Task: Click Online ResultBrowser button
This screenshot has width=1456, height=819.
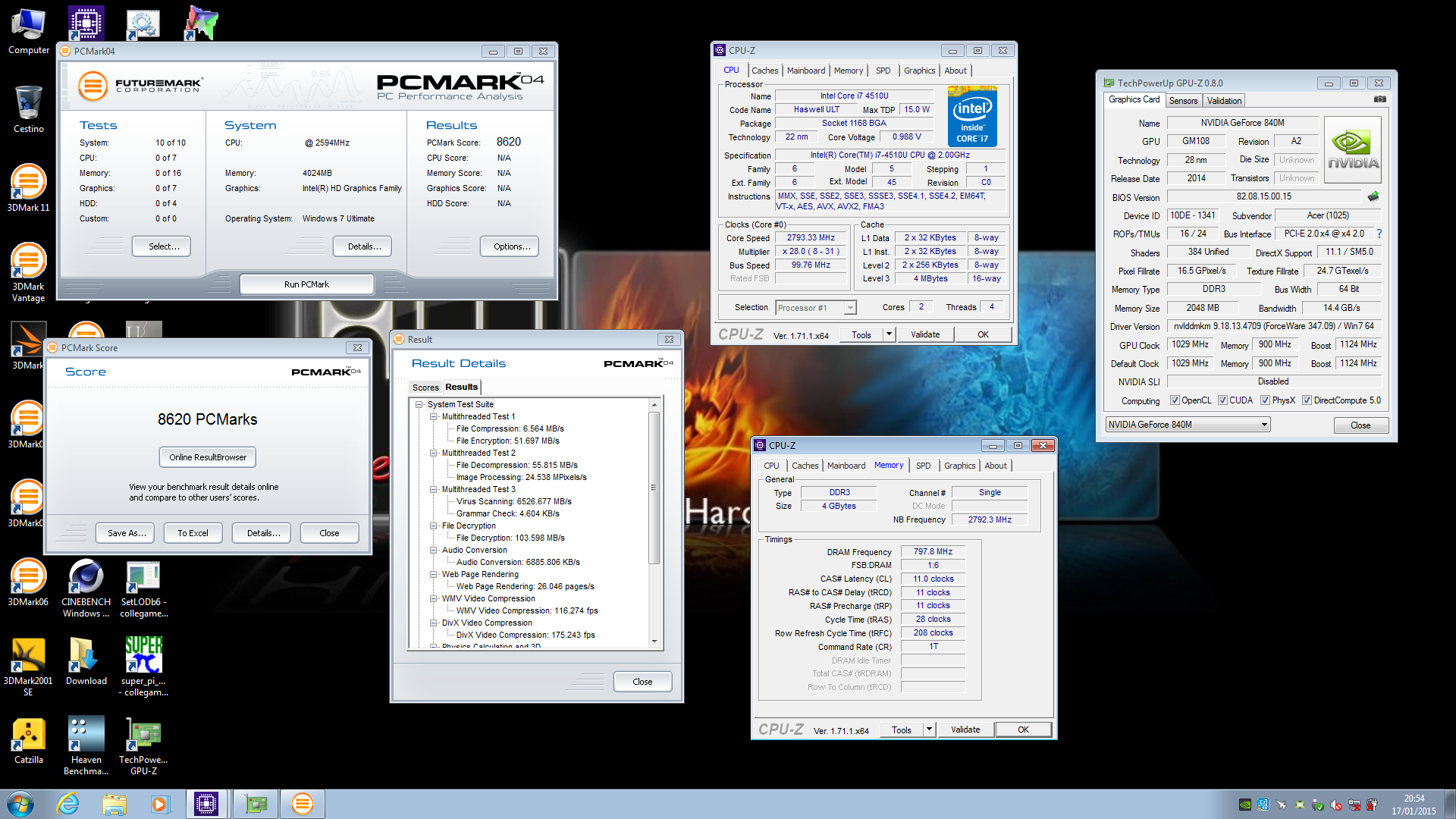Action: 208,457
